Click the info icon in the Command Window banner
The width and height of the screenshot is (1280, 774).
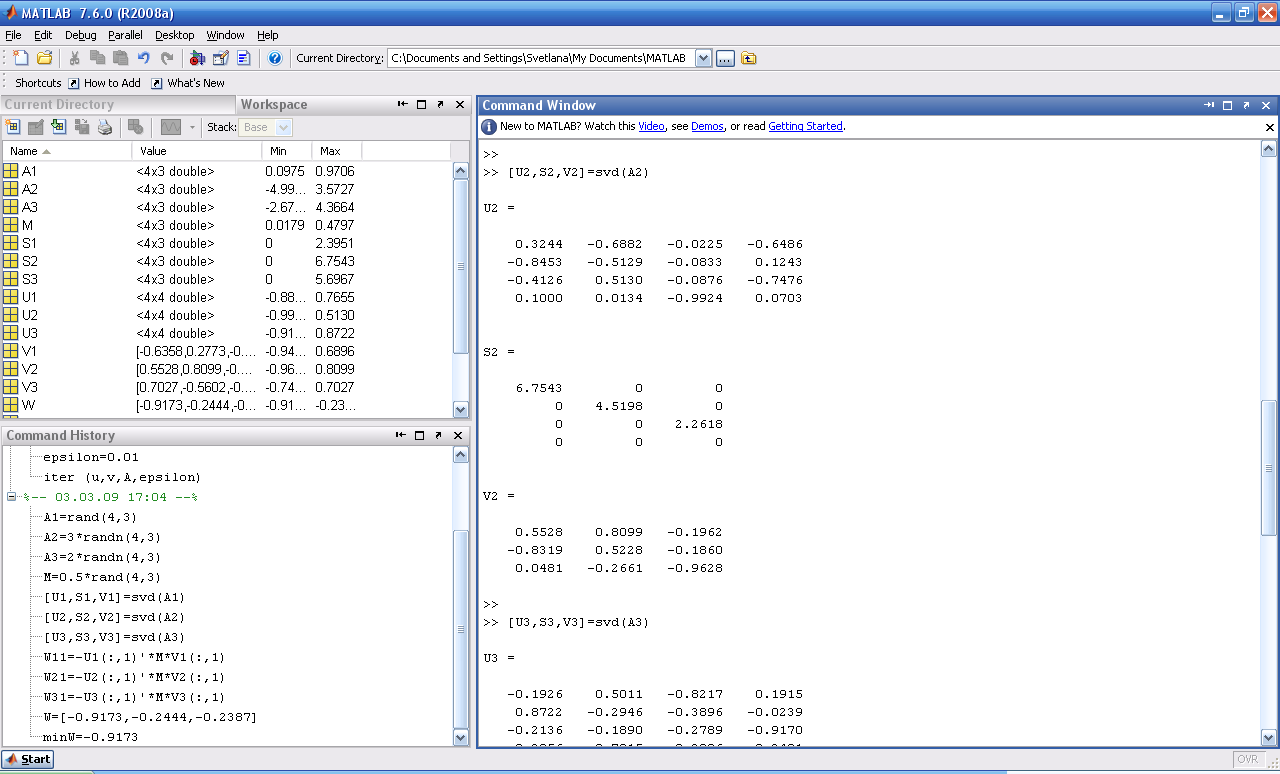pos(489,127)
